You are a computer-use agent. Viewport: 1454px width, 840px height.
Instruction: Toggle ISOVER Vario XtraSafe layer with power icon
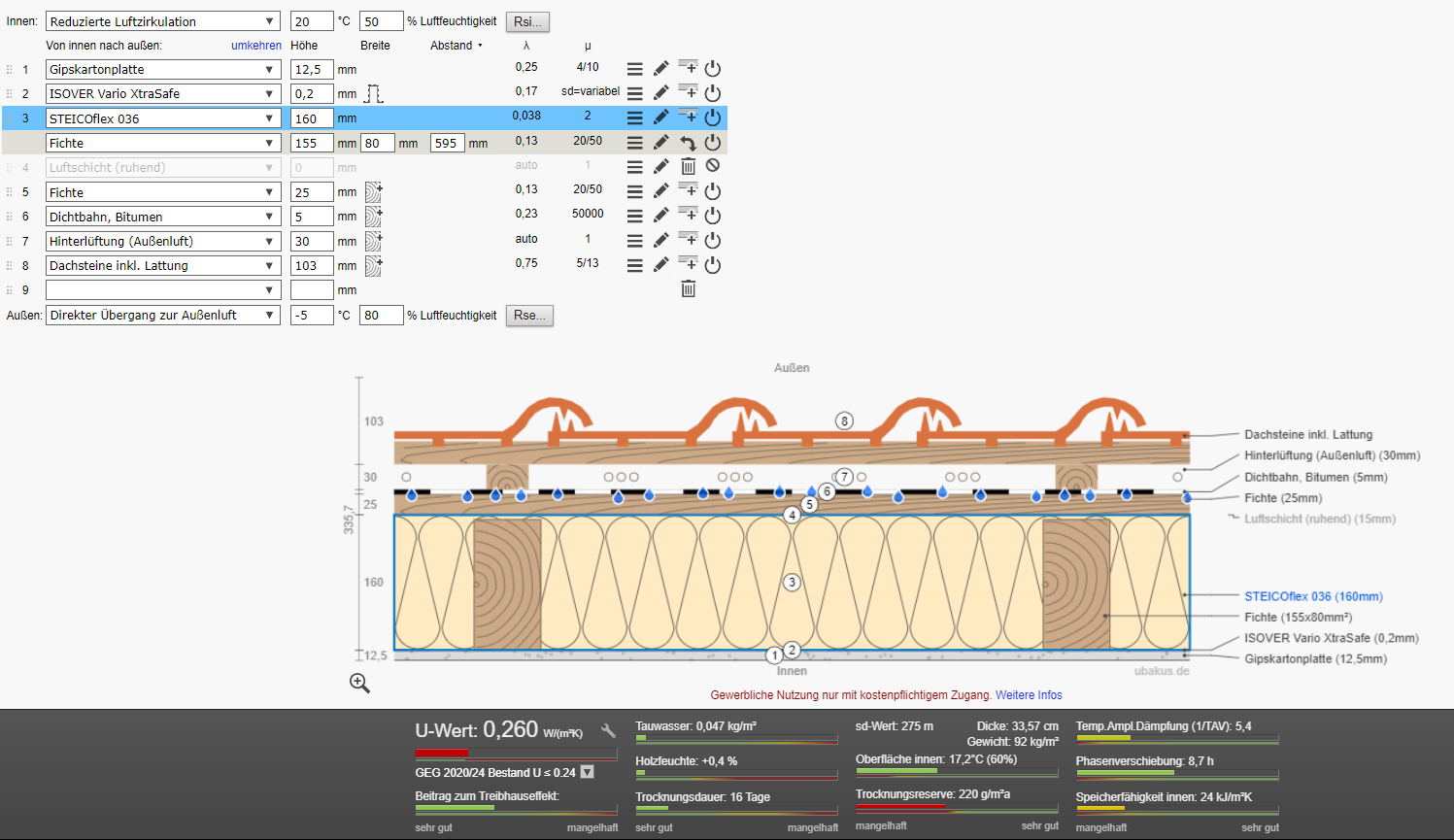point(713,93)
